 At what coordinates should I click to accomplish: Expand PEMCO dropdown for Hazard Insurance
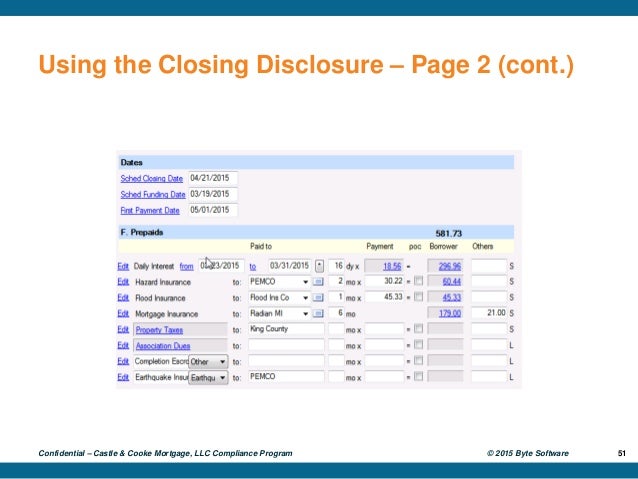(x=305, y=282)
